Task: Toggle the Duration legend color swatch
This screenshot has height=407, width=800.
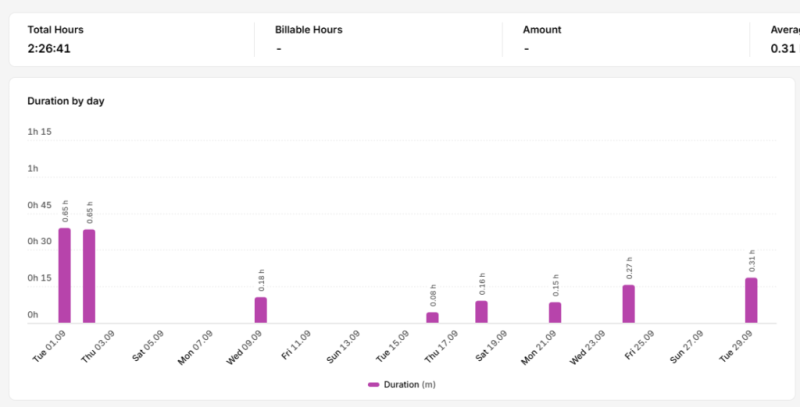Action: point(373,385)
